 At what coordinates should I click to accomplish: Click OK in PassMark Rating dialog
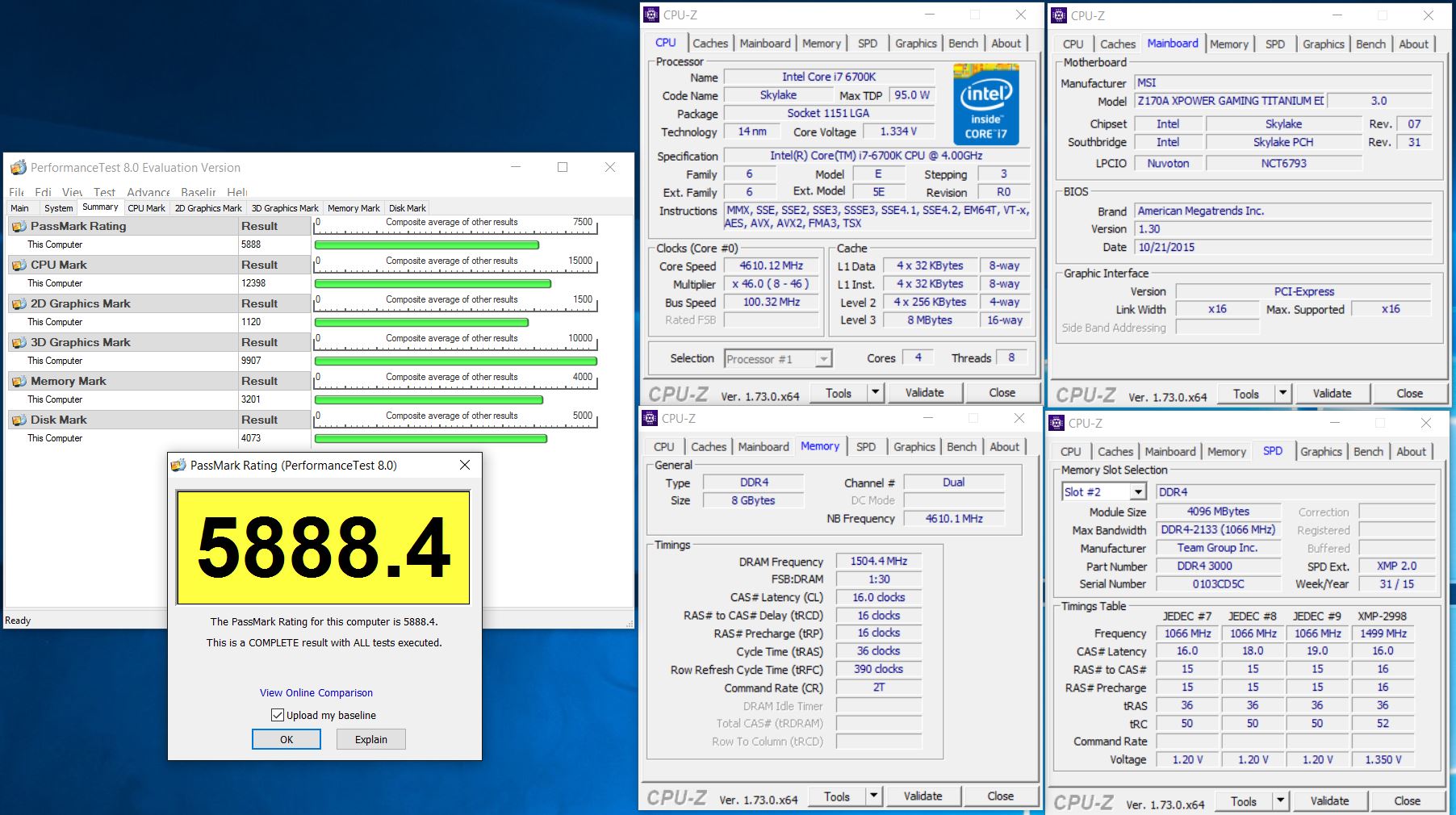[287, 739]
